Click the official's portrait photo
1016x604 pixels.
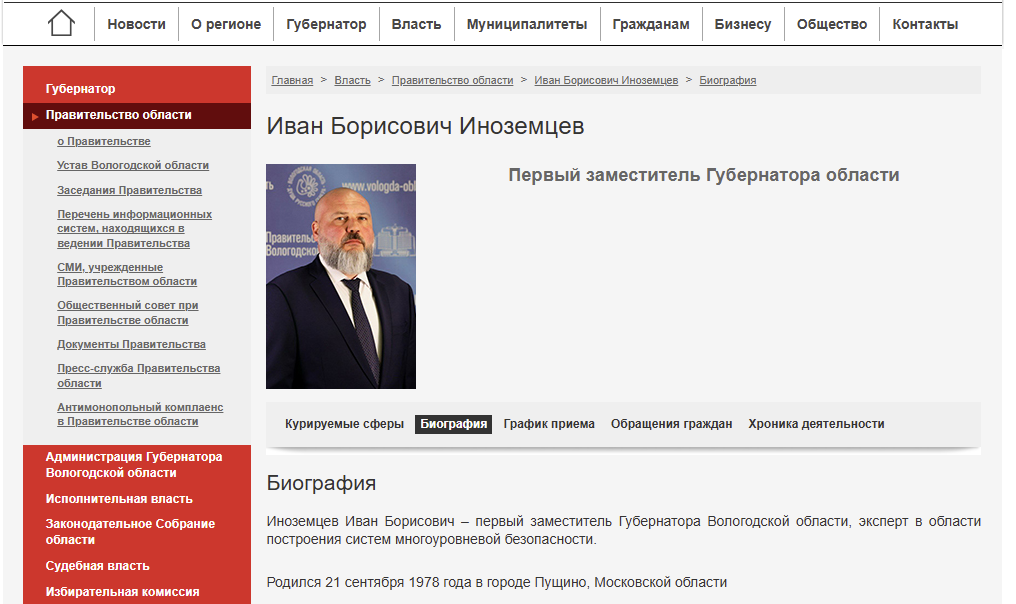[x=341, y=276]
